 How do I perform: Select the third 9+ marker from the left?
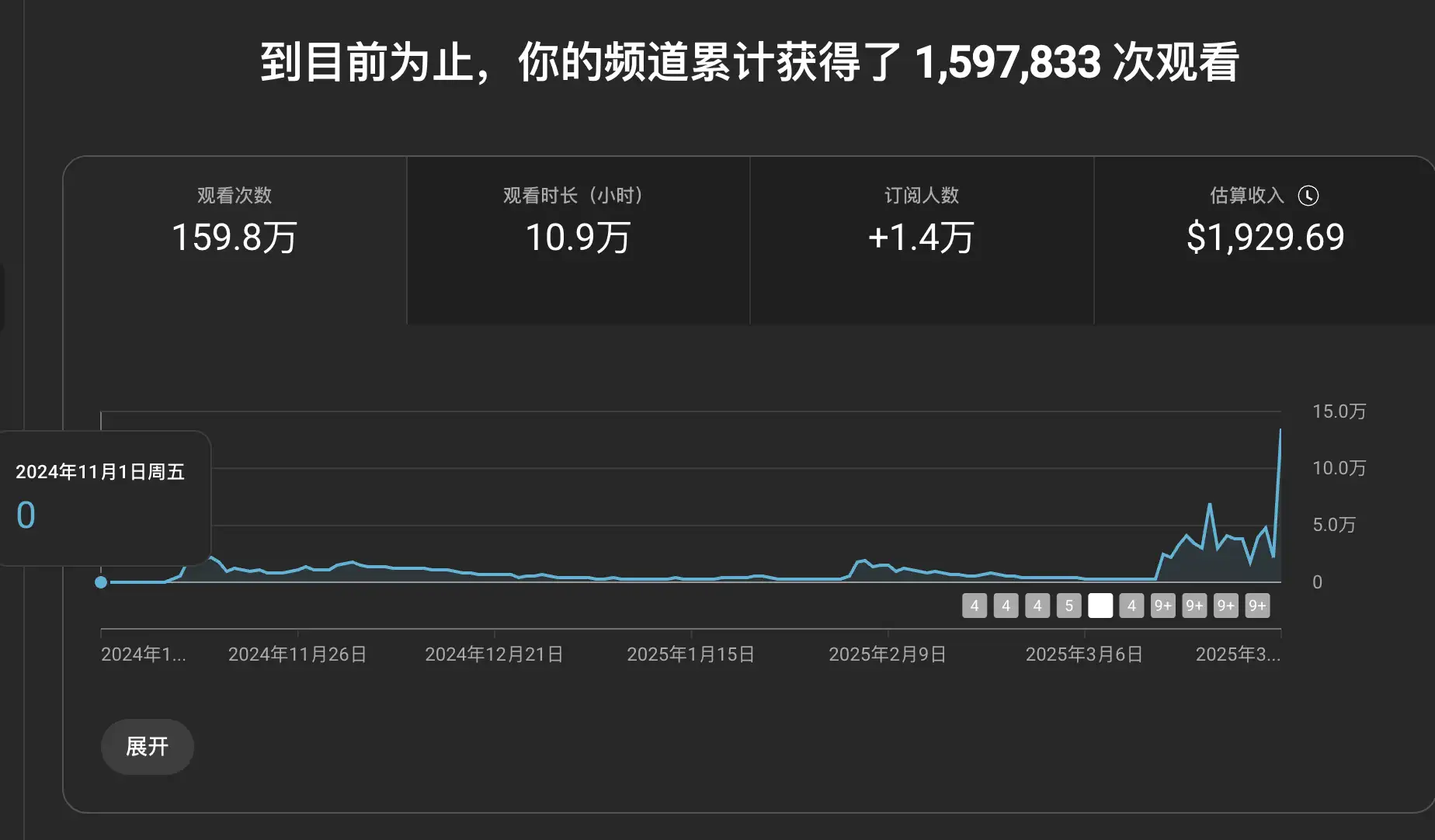pos(1226,606)
